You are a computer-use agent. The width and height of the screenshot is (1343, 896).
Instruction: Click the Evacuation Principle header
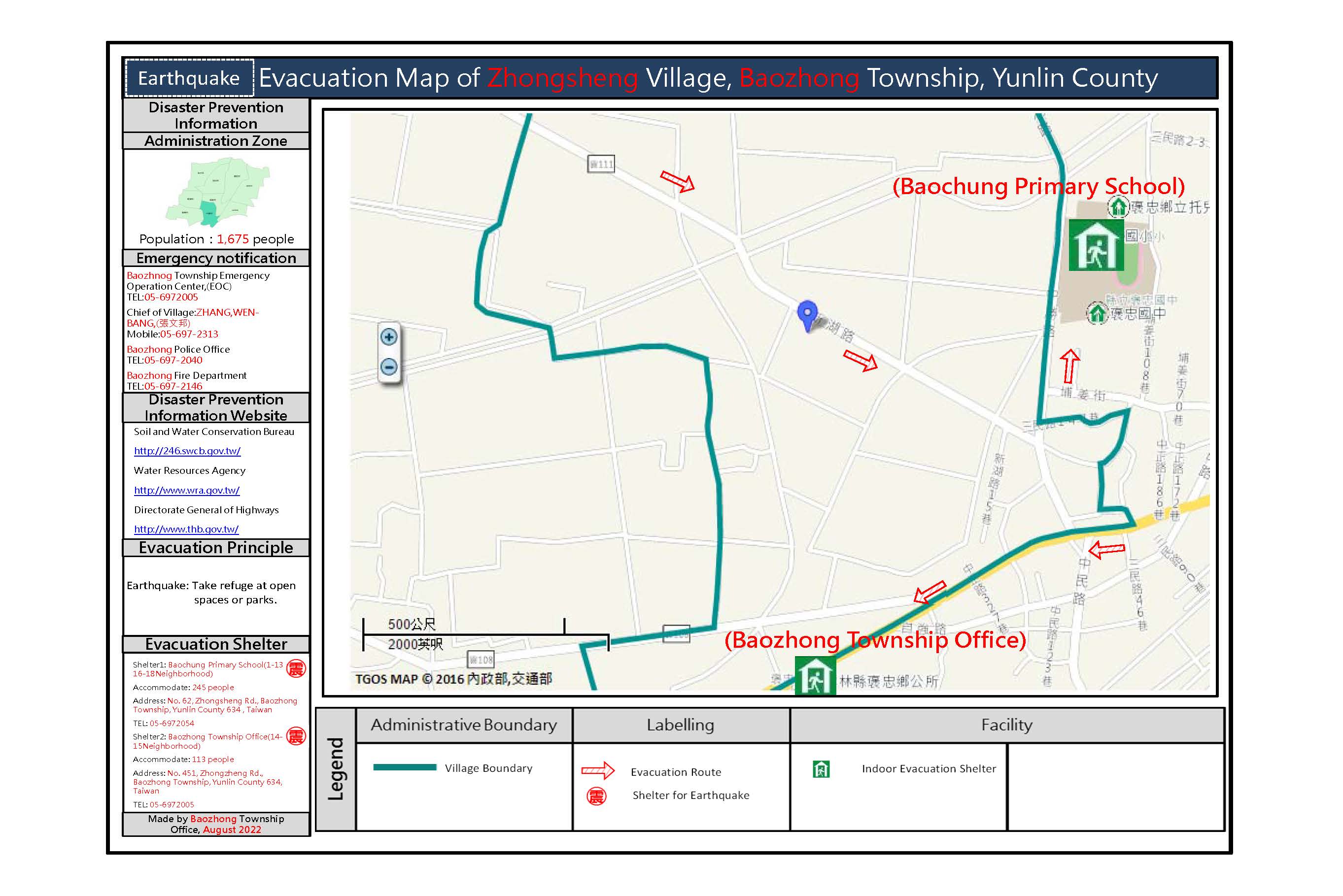tap(216, 547)
